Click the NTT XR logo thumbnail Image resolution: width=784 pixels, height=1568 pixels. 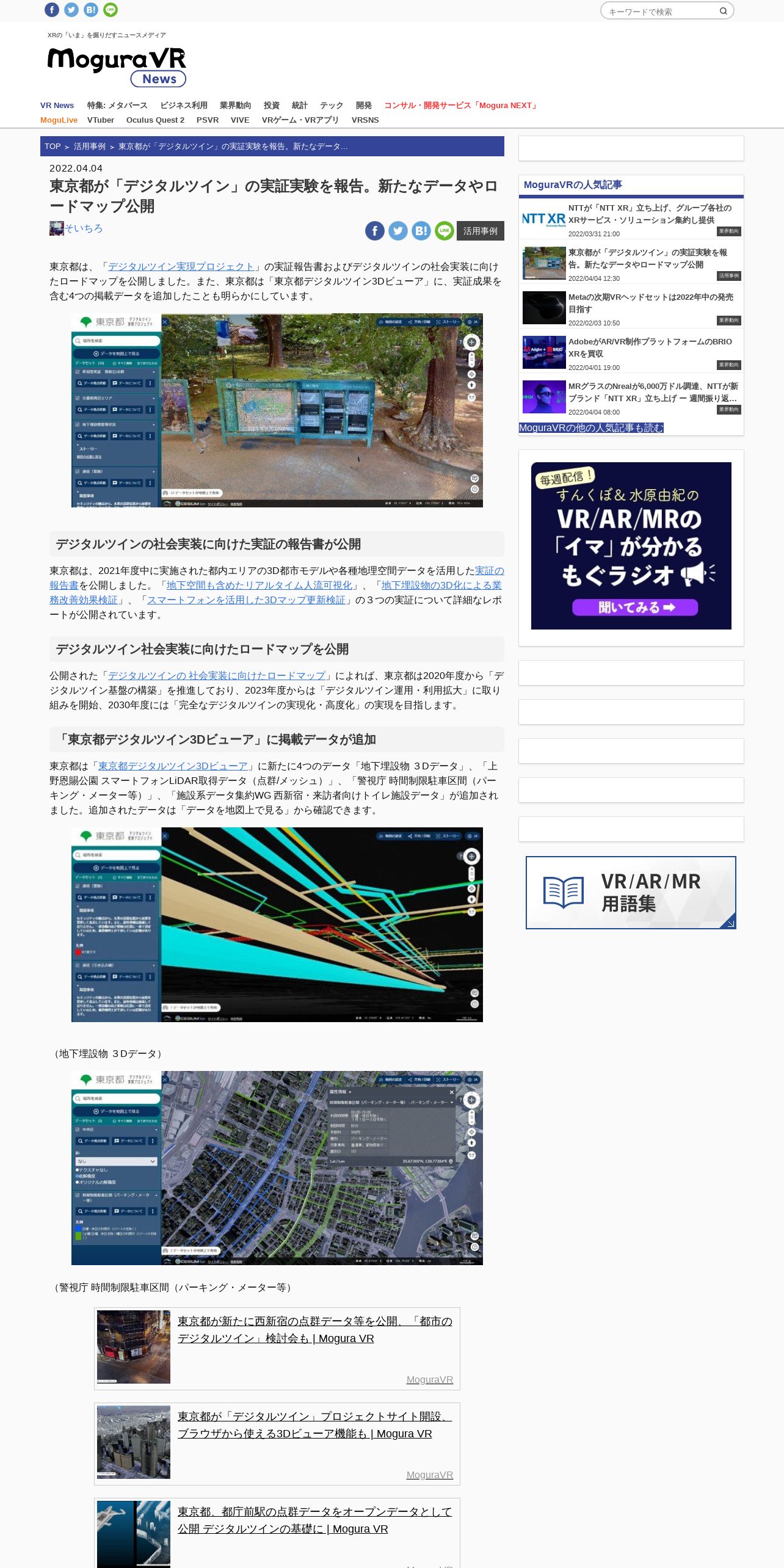point(544,219)
